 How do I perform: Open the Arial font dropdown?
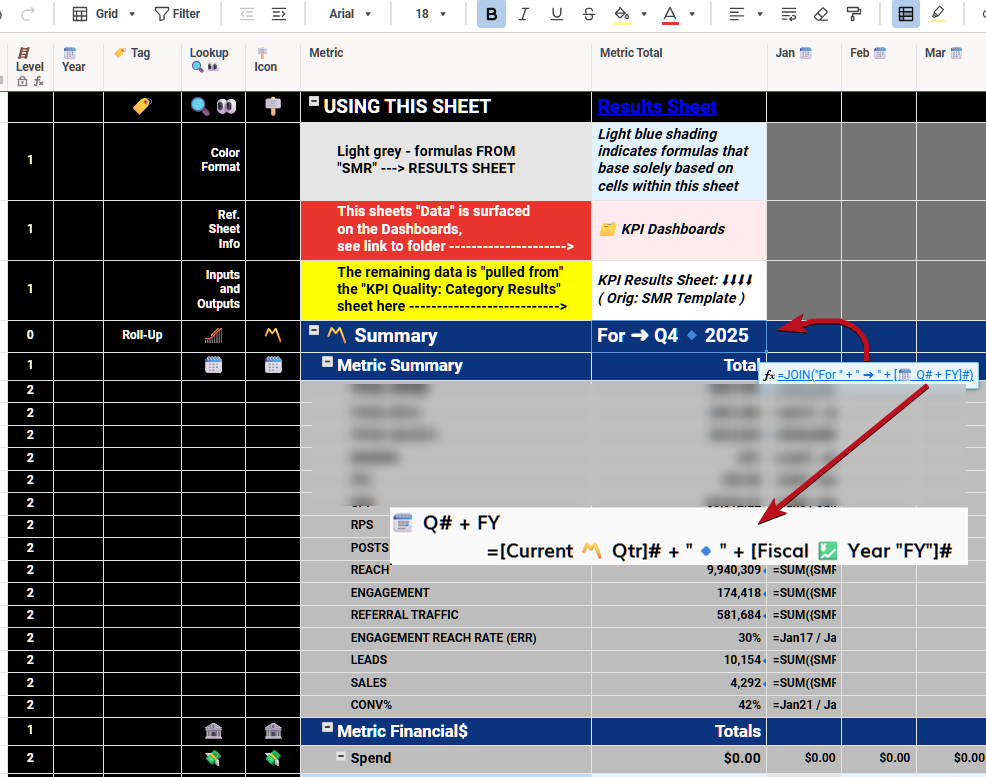pos(350,14)
